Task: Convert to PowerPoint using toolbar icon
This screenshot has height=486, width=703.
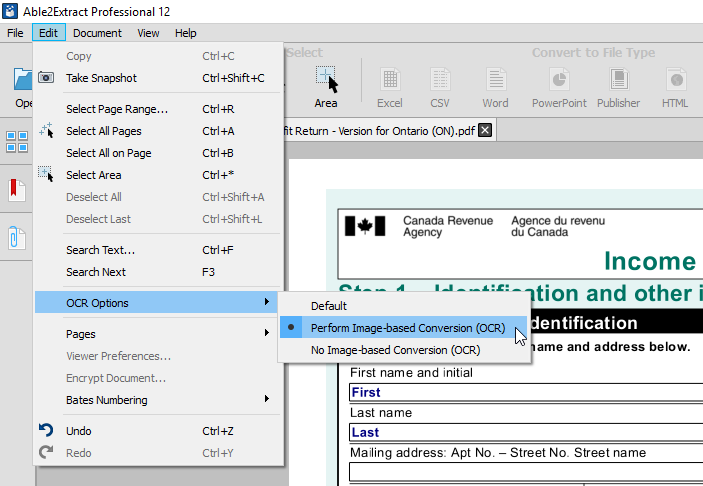Action: tap(559, 87)
